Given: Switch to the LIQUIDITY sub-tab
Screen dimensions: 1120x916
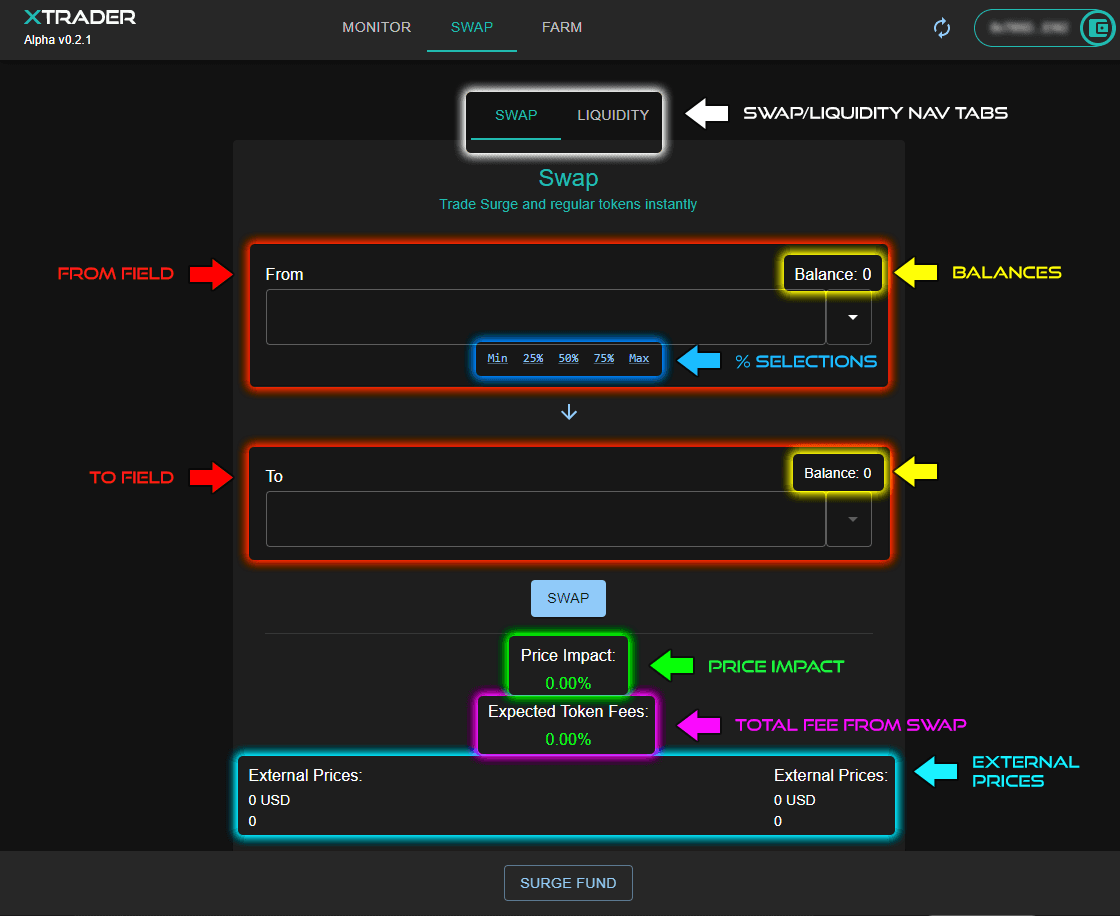Looking at the screenshot, I should tap(613, 115).
